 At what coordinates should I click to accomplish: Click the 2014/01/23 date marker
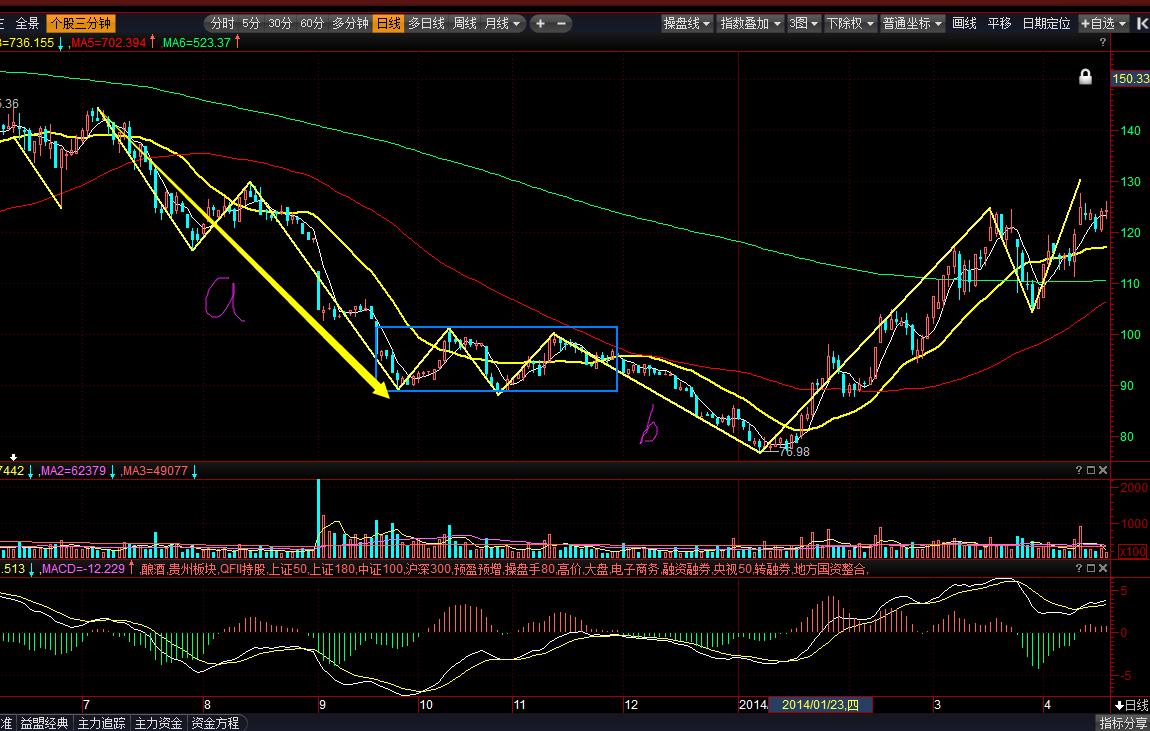820,705
